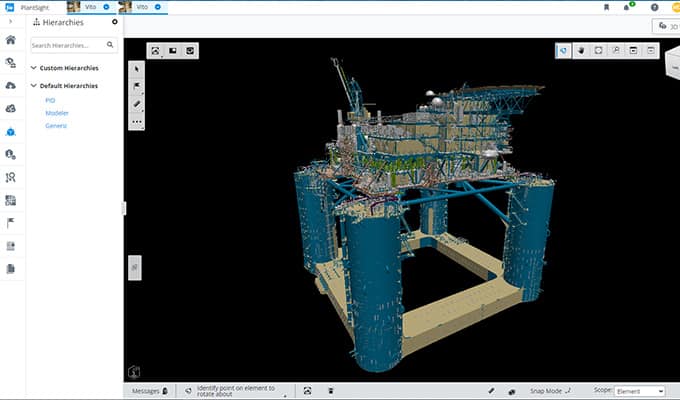Click the home icon in sidebar
Viewport: 680px width, 400px height.
[11, 40]
